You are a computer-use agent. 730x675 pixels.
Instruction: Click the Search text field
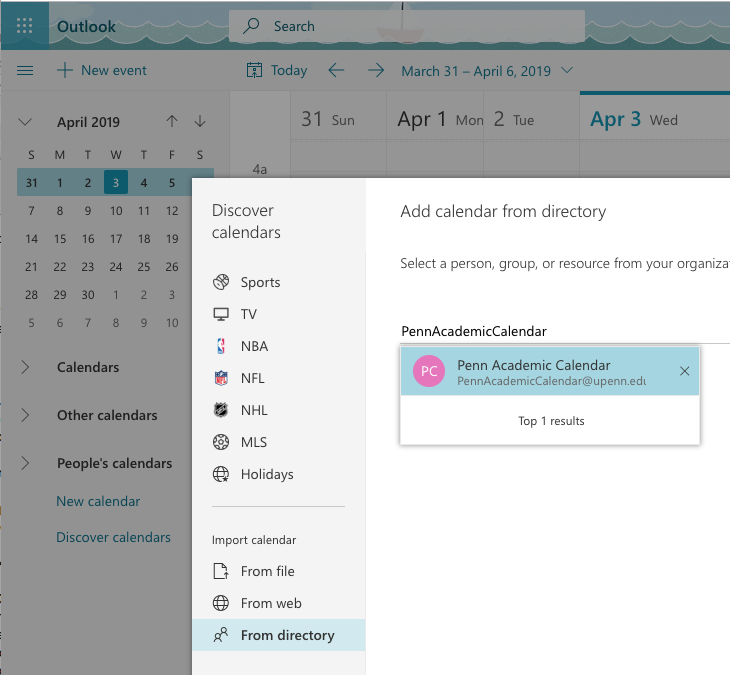407,26
